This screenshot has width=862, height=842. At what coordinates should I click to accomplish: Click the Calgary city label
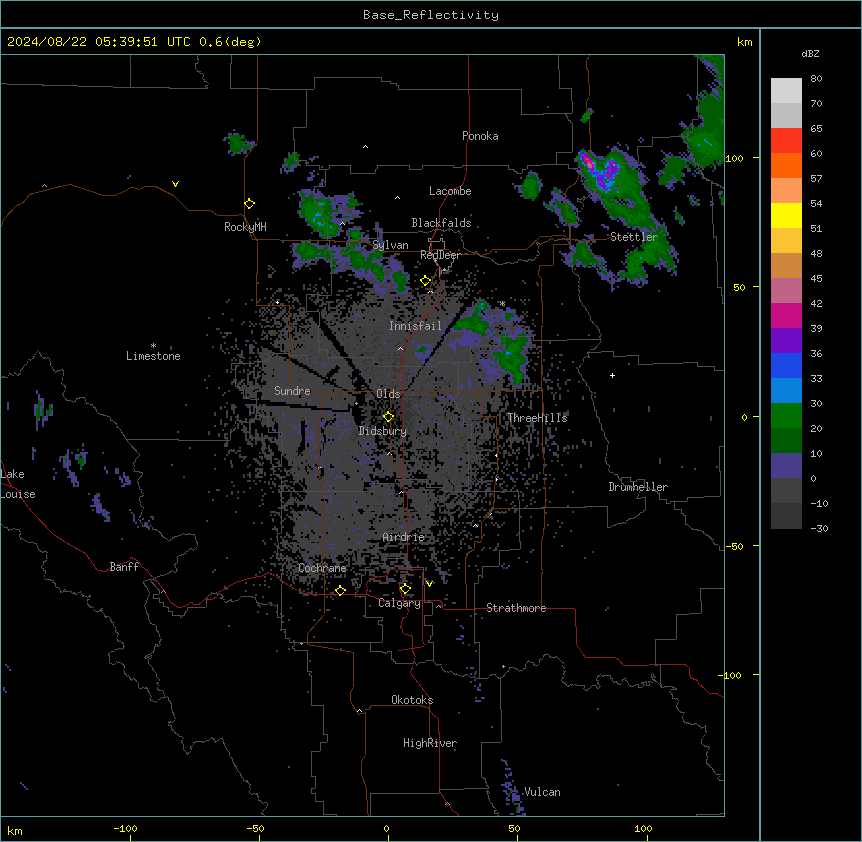point(400,603)
